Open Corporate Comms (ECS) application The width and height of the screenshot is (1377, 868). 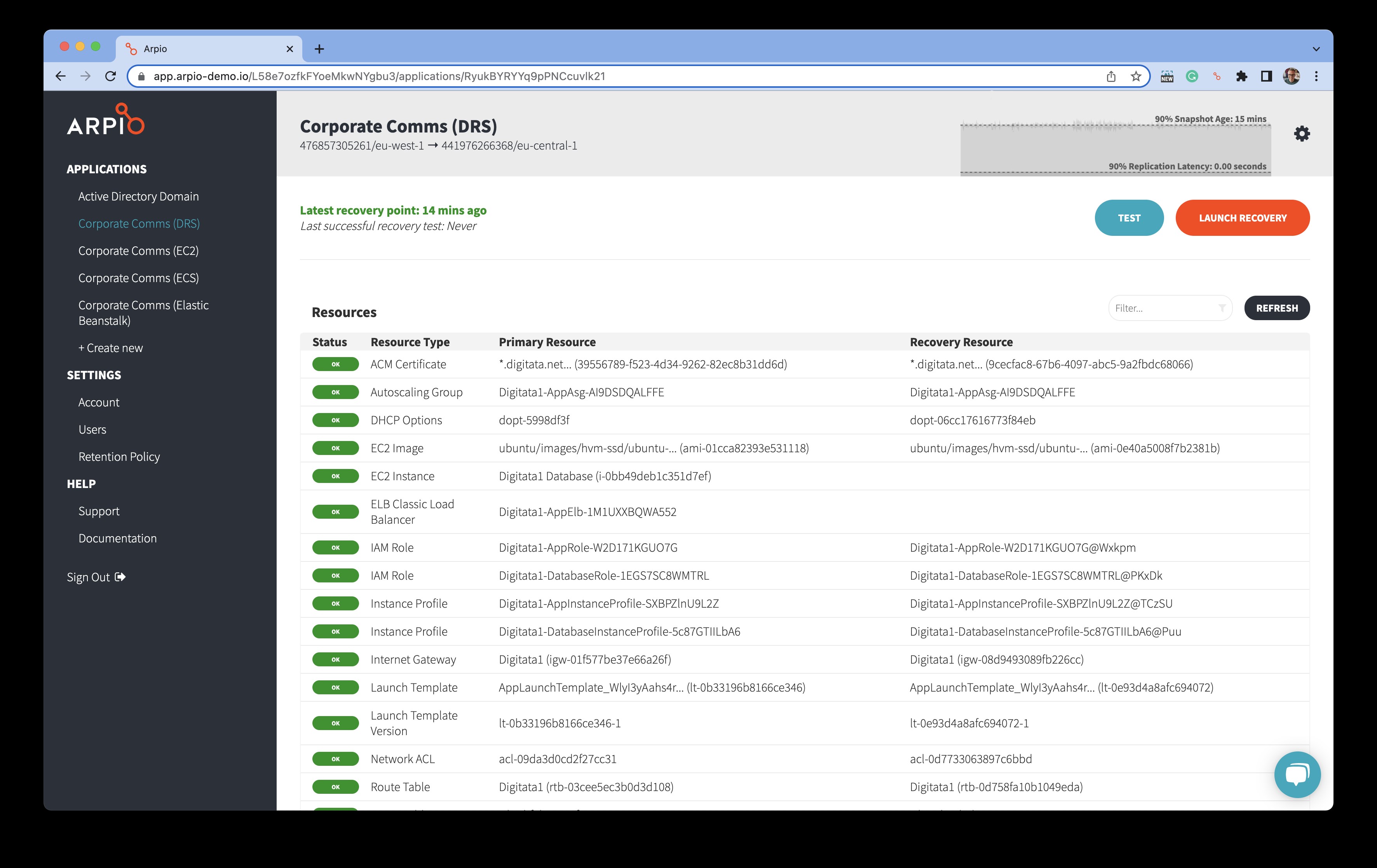(138, 278)
